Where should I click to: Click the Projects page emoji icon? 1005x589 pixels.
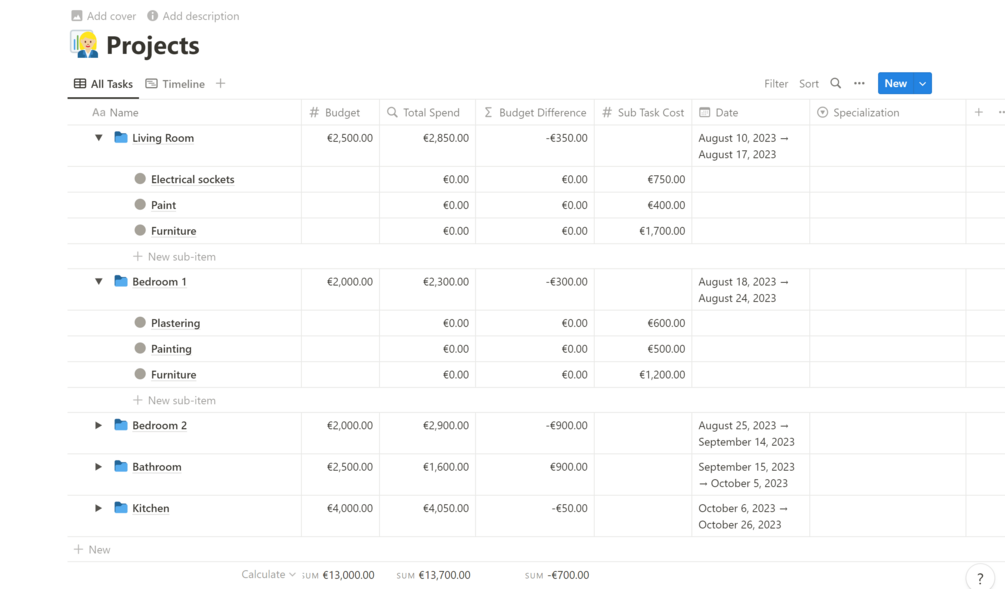[x=84, y=45]
